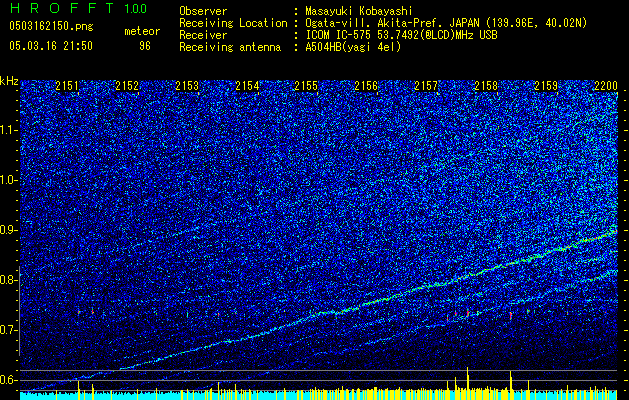Click the kHz axis unit label
Viewport: 629px width, 400px height.
[9, 81]
